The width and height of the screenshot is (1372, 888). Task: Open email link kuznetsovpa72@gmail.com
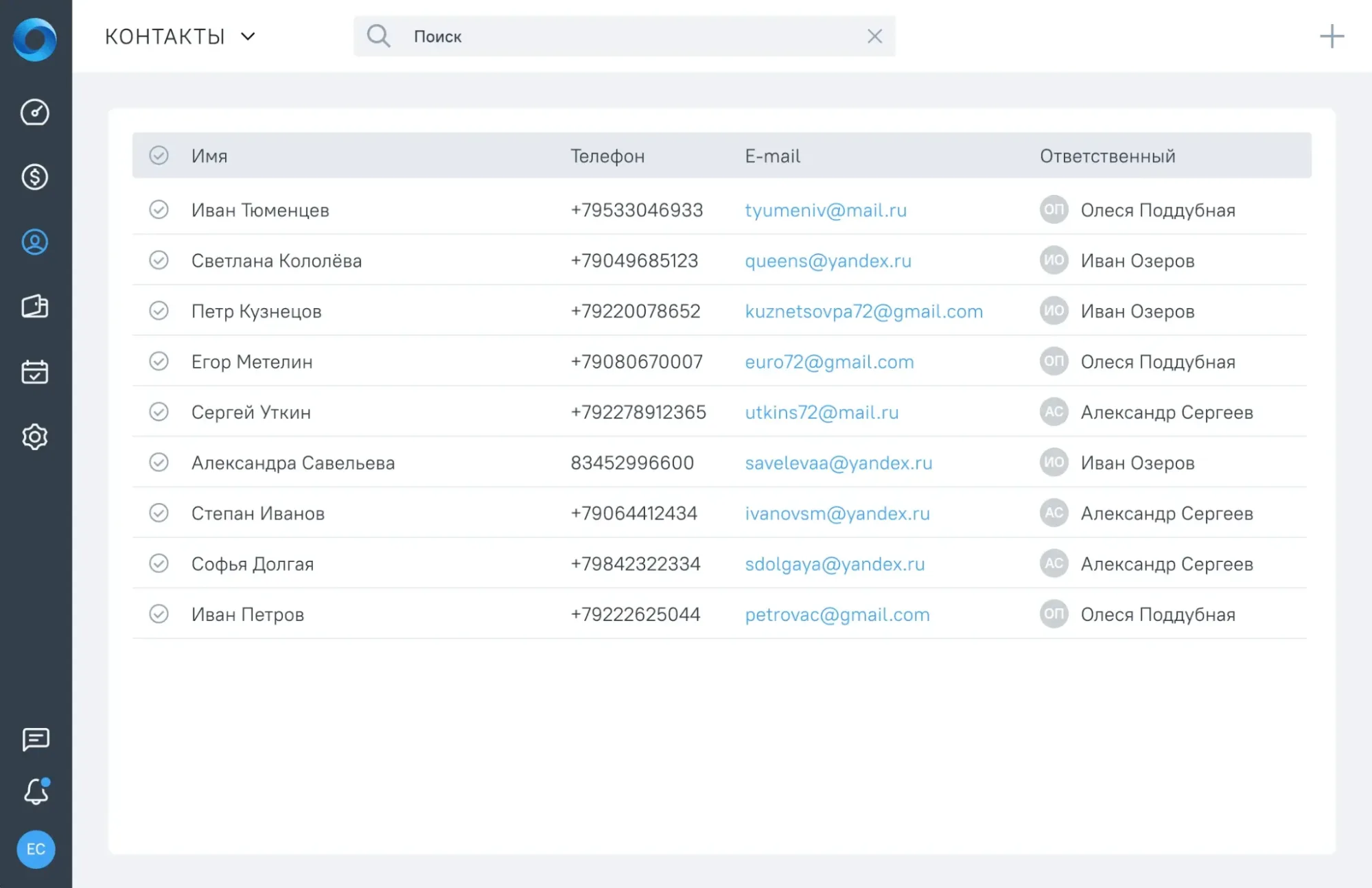(x=863, y=312)
